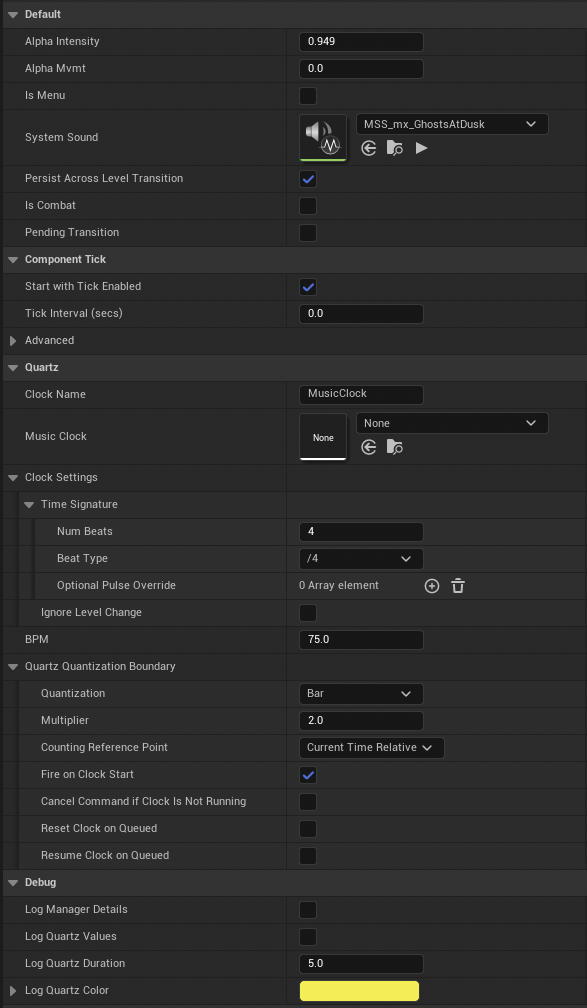Collapse the Component Tick section
Screen dimensions: 587x1008
(13, 260)
